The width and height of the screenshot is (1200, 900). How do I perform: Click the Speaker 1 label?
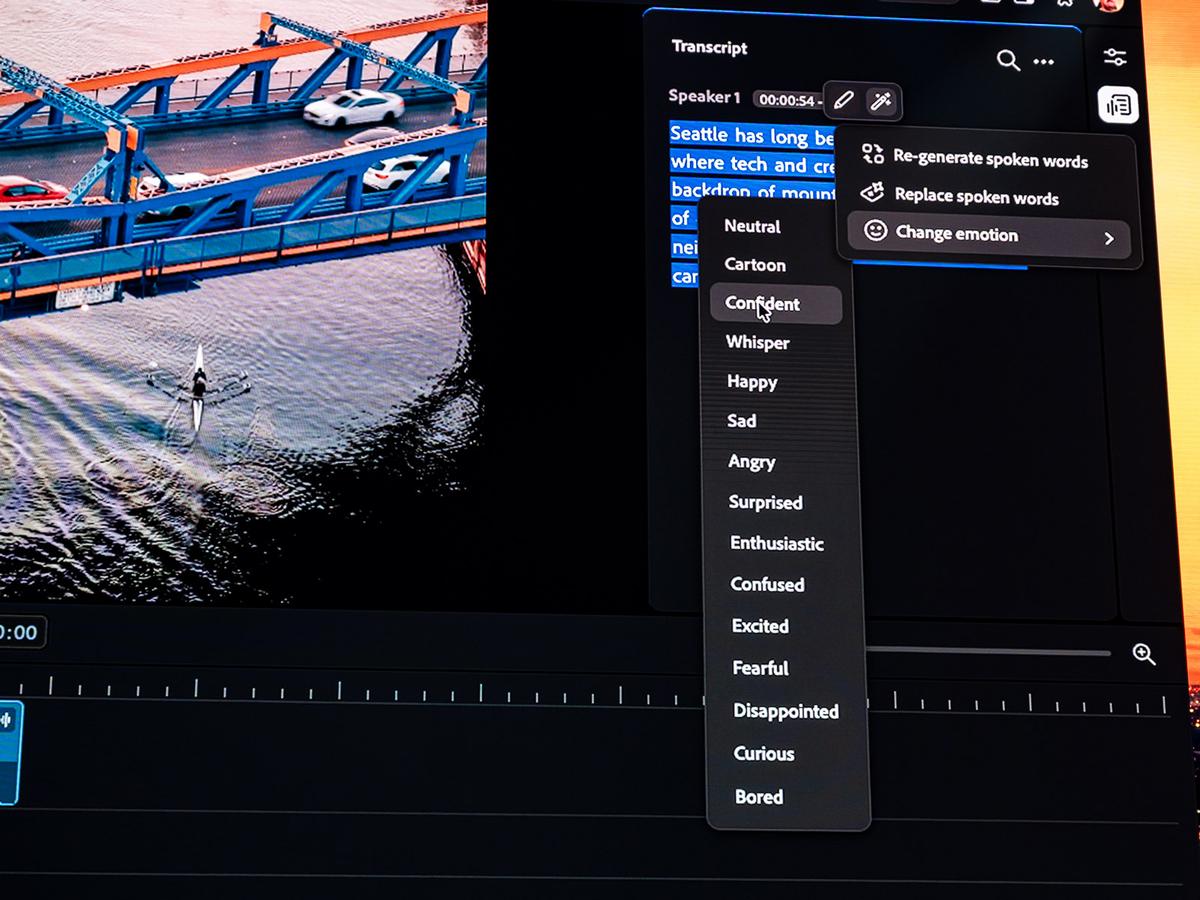704,97
